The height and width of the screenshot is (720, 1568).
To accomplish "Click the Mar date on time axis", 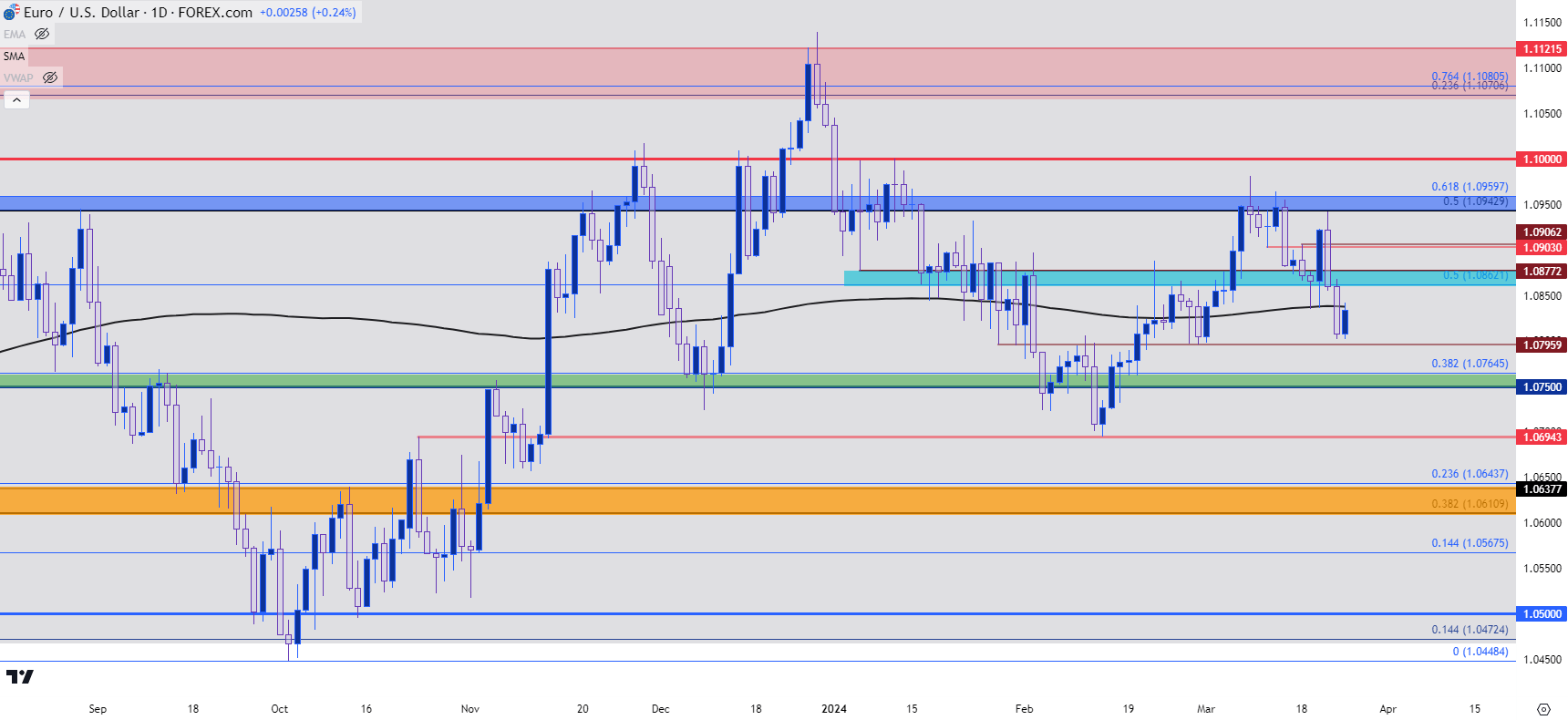I will point(1205,709).
